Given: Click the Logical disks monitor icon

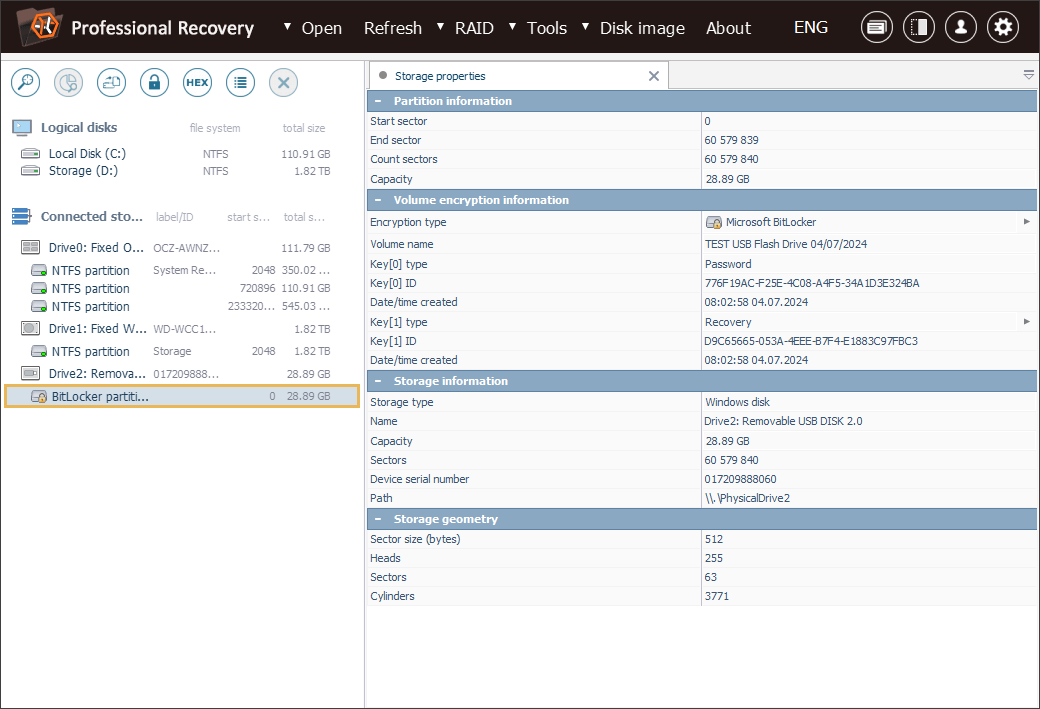Looking at the screenshot, I should 22,128.
